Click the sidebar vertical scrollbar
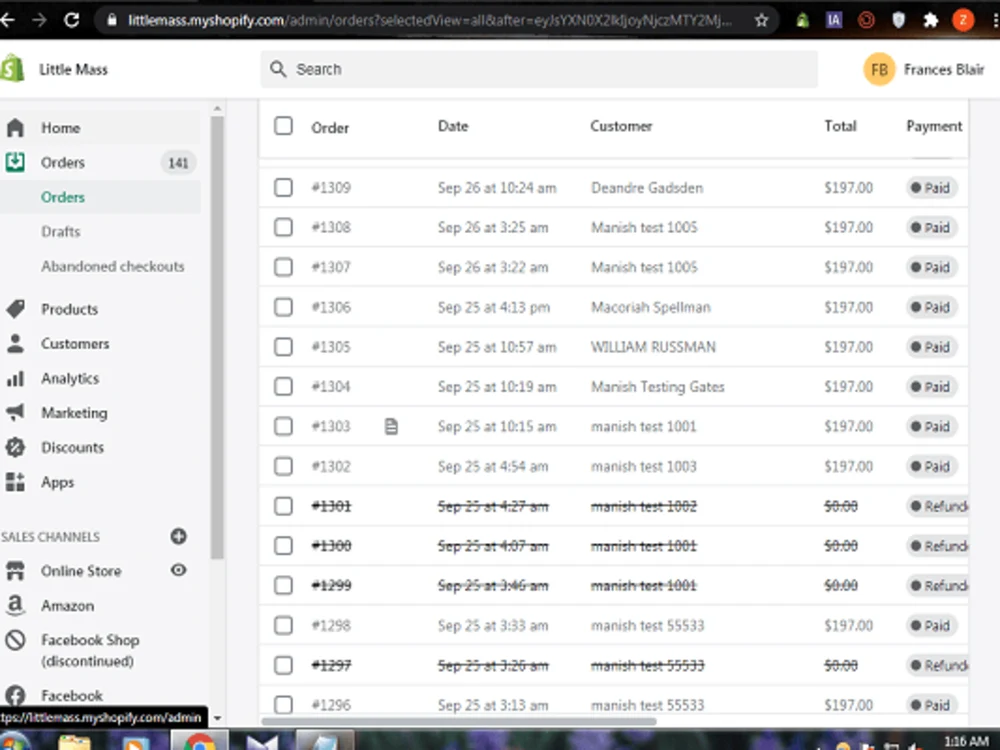The image size is (1000, 750). tap(217, 337)
